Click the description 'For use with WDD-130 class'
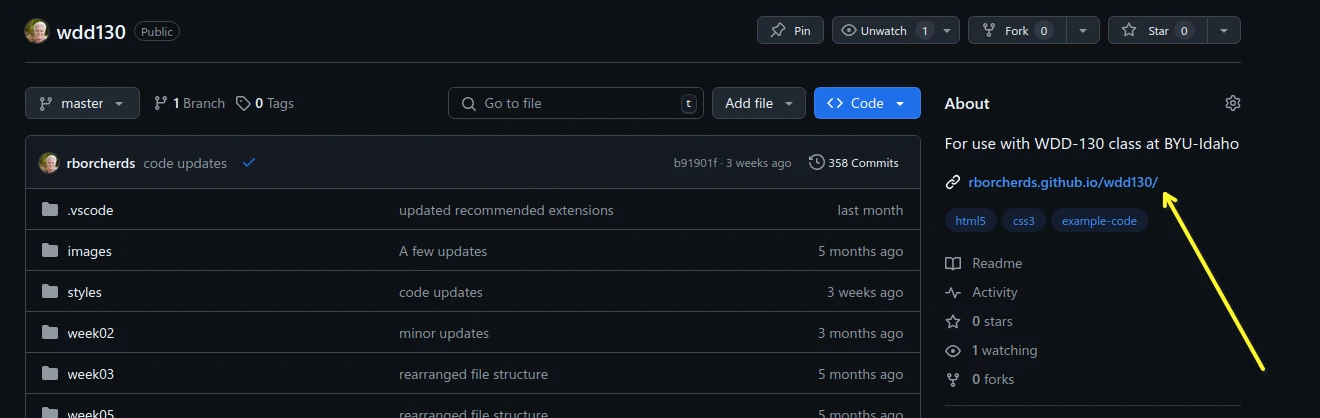 tap(1044, 143)
